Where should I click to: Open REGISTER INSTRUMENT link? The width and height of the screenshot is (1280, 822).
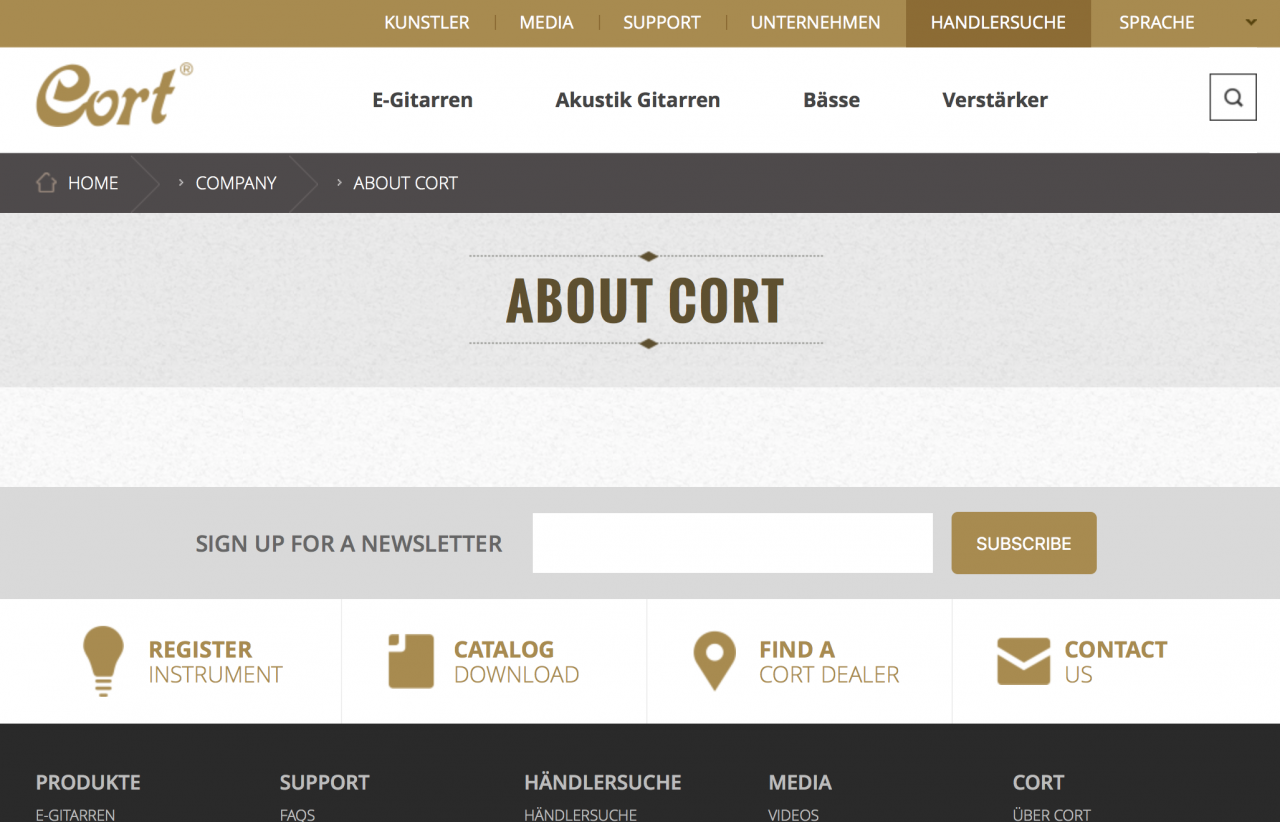[x=215, y=662]
